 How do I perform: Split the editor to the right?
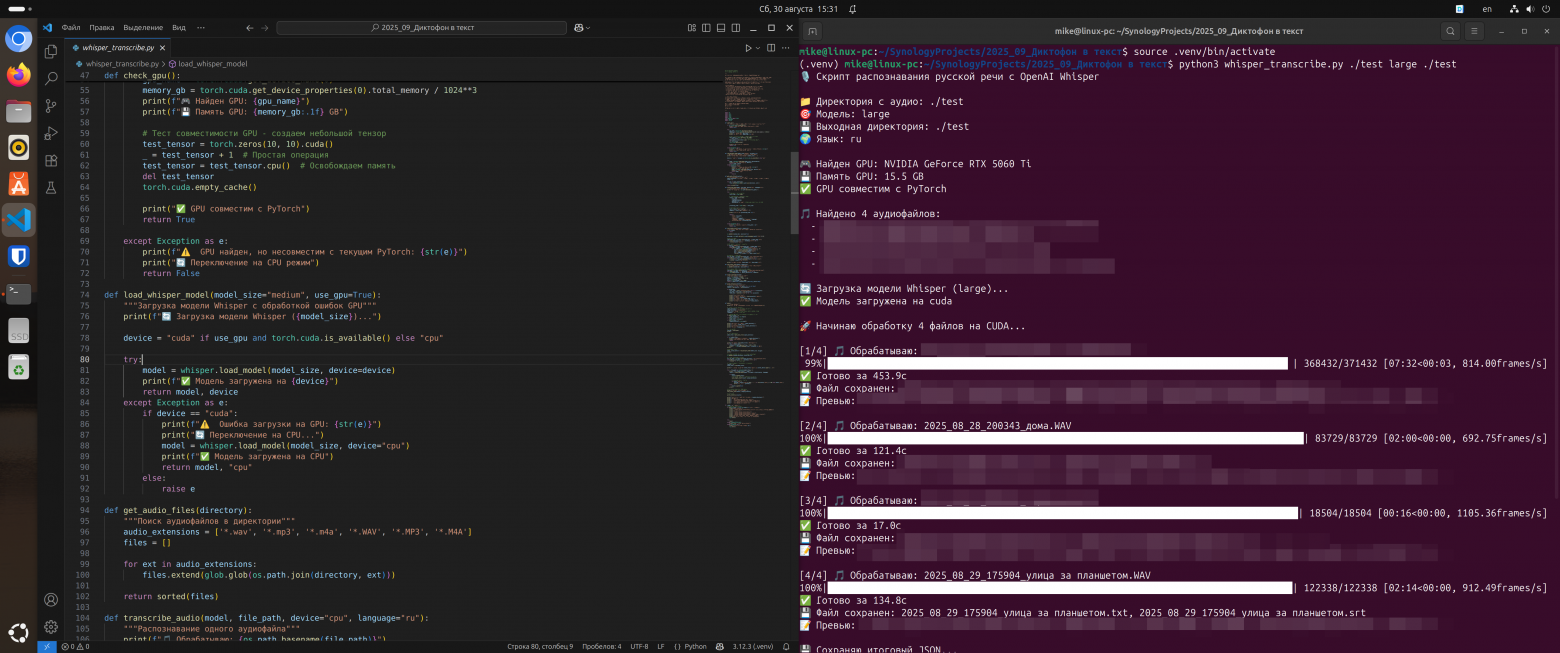[x=769, y=47]
